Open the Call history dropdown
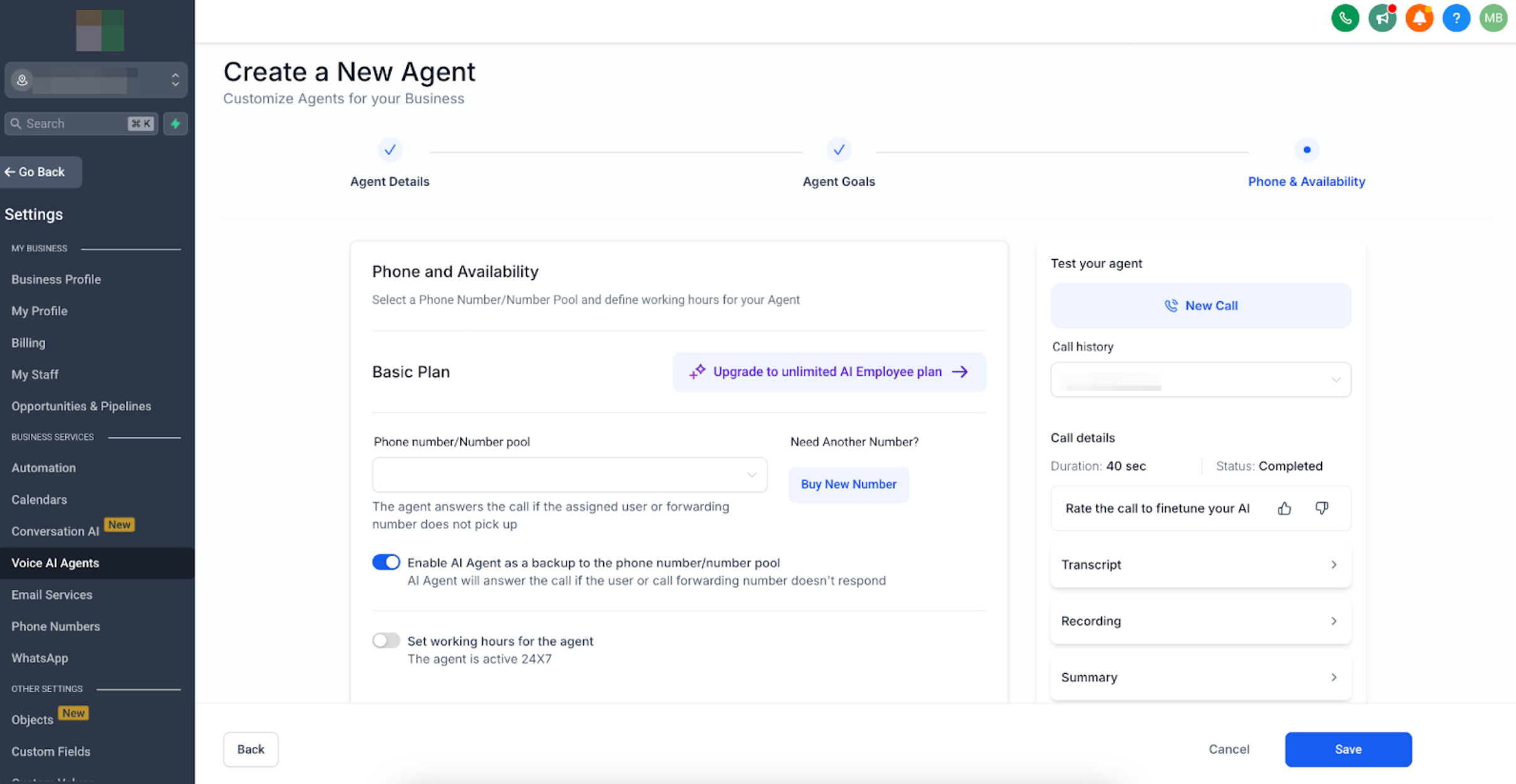The height and width of the screenshot is (784, 1516). pyautogui.click(x=1200, y=379)
